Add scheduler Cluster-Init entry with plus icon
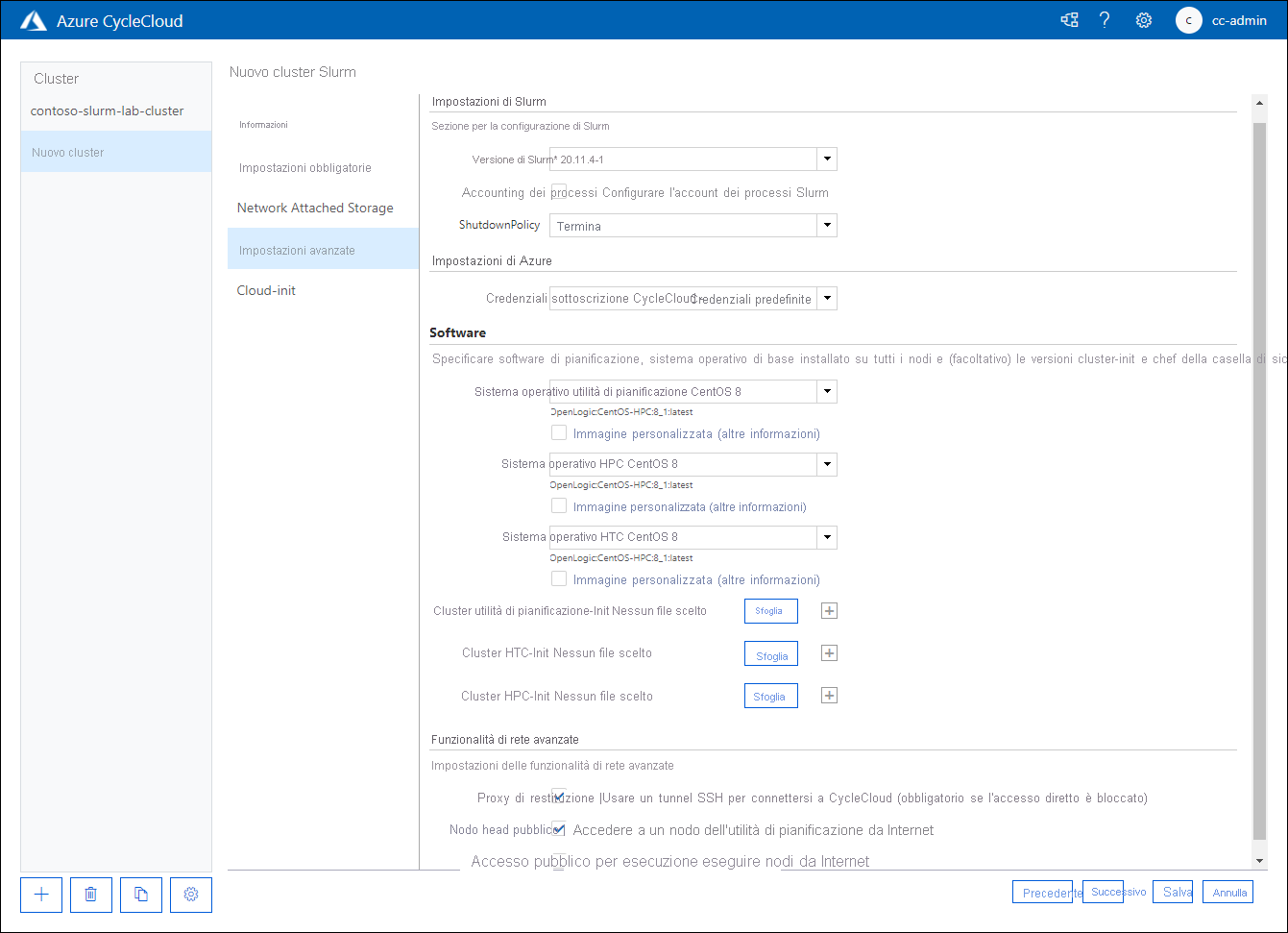 [830, 611]
